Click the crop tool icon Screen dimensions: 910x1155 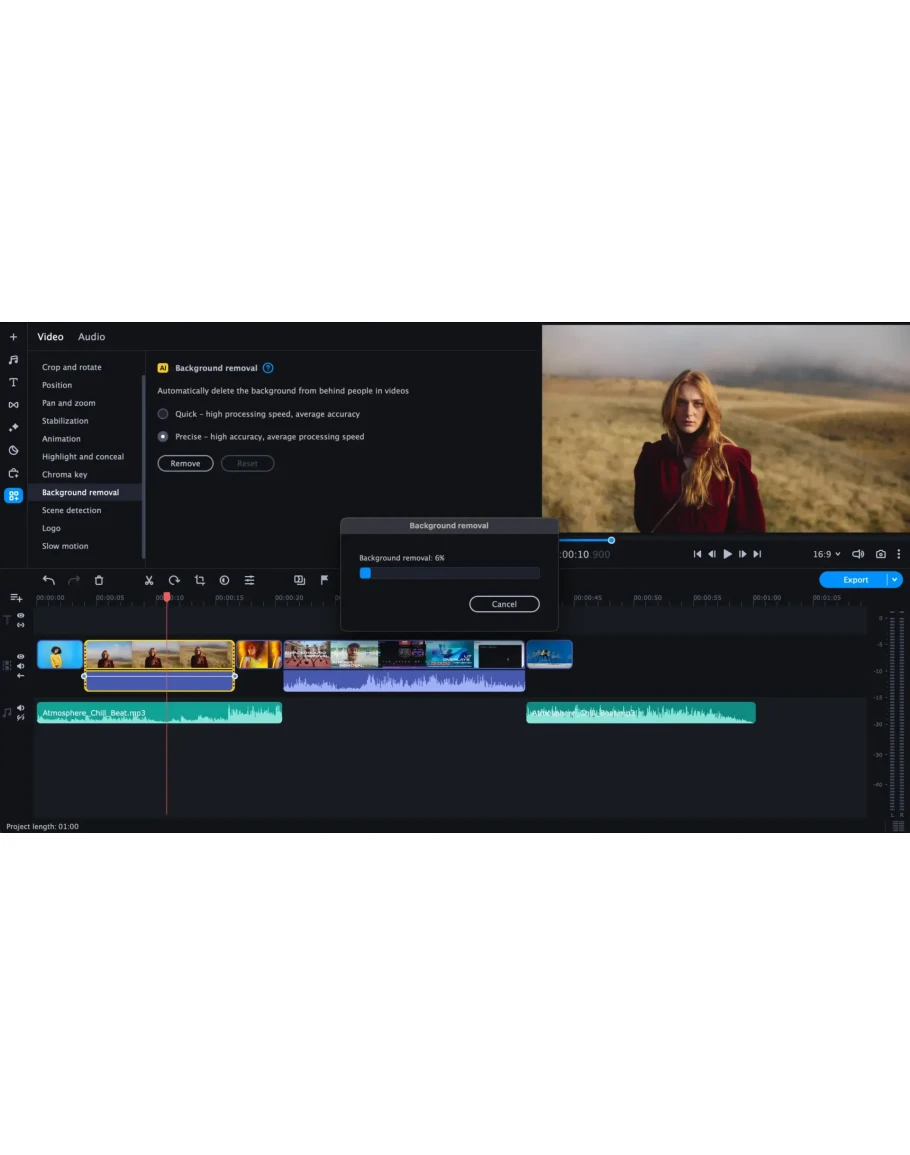click(x=199, y=580)
